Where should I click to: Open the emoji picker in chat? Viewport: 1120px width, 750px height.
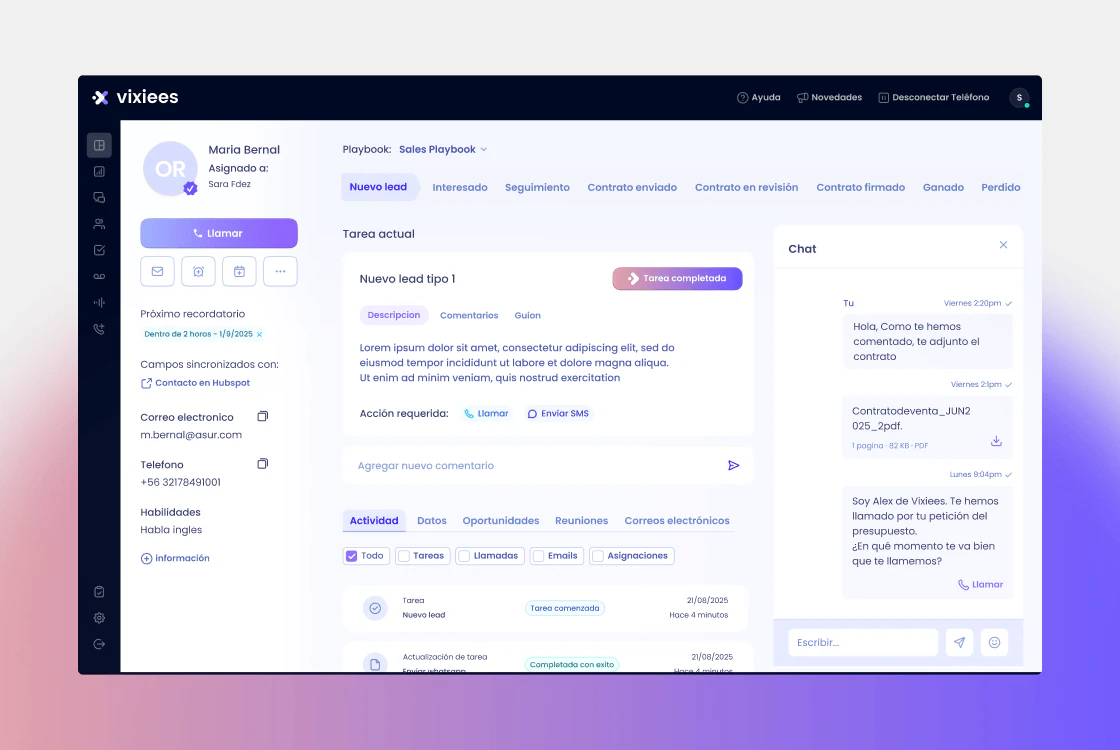click(994, 642)
